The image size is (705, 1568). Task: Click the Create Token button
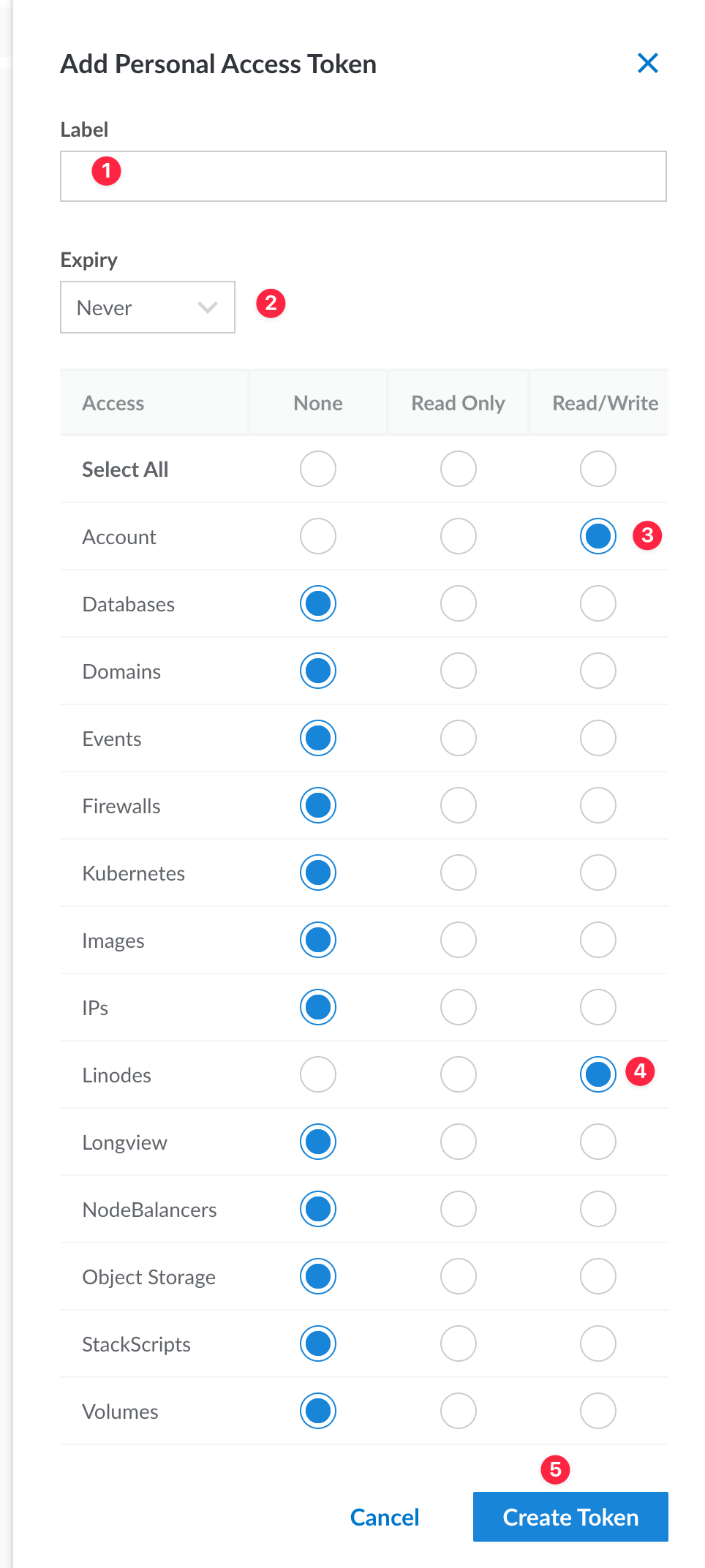point(570,1517)
